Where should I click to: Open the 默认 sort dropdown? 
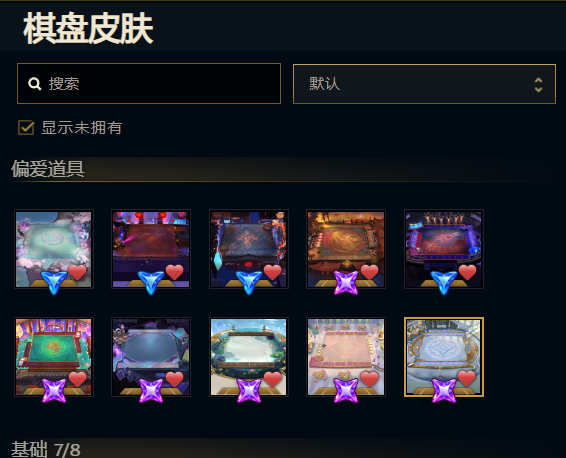click(x=424, y=84)
